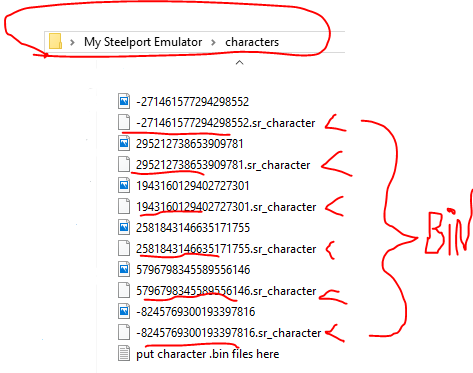Open My Steelport Emulator breadcrumb
Viewport: 473px width, 373px height.
[x=143, y=42]
